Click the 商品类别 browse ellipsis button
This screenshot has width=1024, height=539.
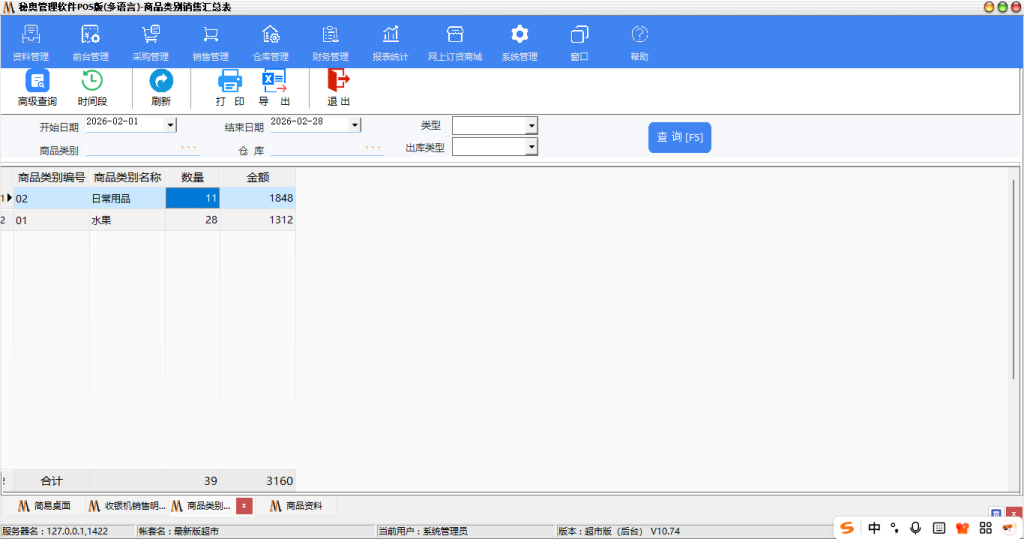[188, 148]
